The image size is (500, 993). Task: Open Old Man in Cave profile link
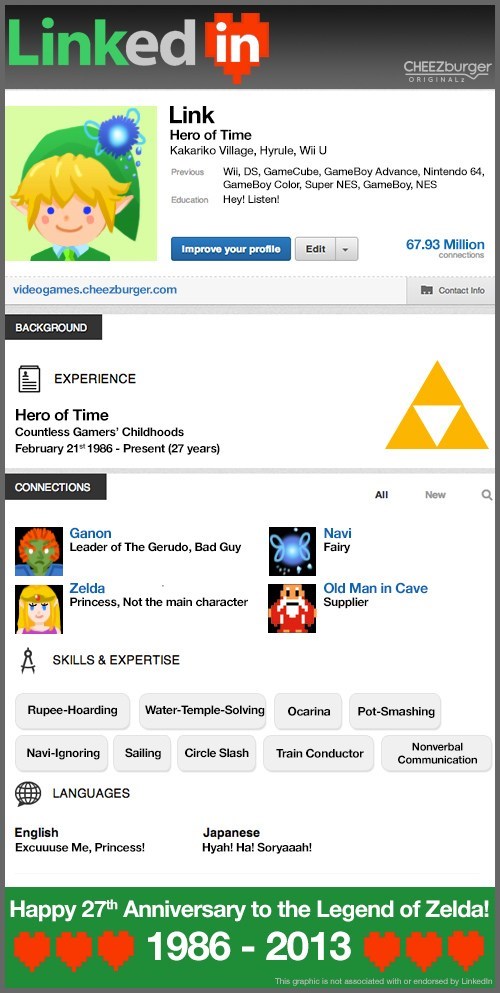375,588
